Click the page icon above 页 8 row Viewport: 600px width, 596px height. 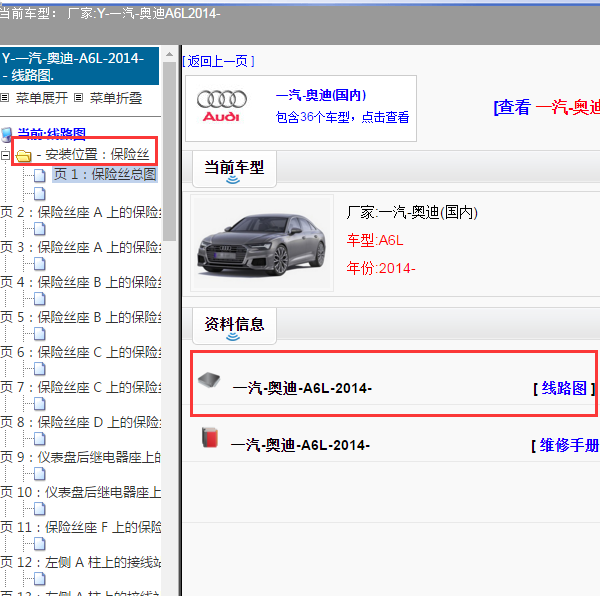coord(39,404)
